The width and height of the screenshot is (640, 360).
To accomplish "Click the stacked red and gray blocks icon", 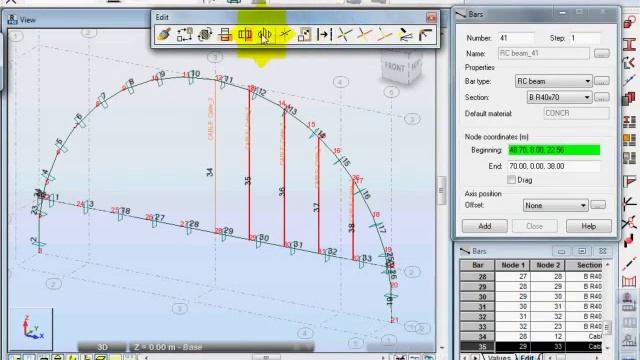I will (630, 99).
